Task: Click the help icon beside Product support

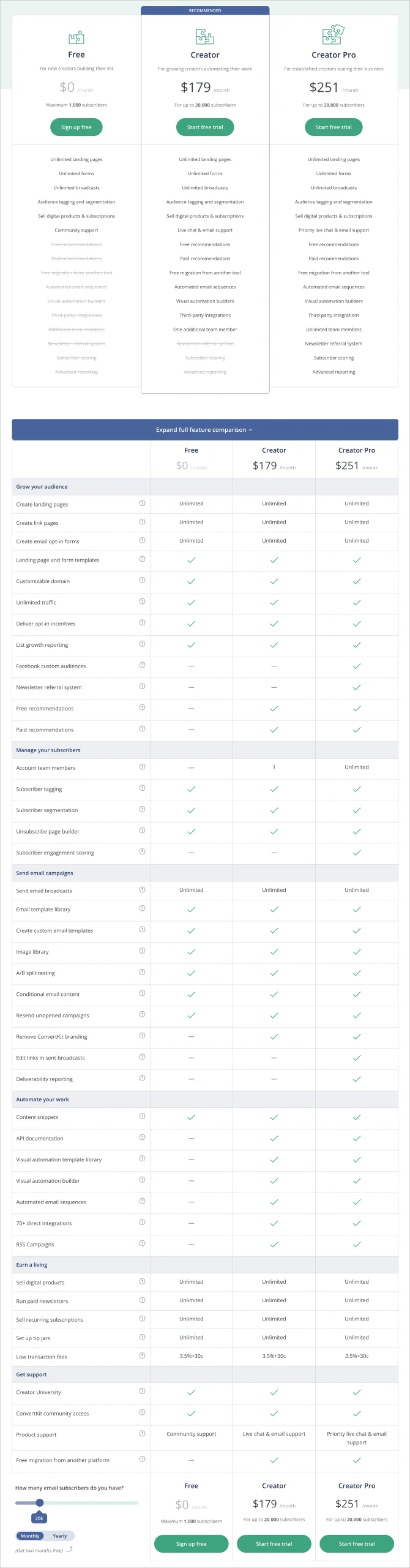Action: tap(142, 1434)
